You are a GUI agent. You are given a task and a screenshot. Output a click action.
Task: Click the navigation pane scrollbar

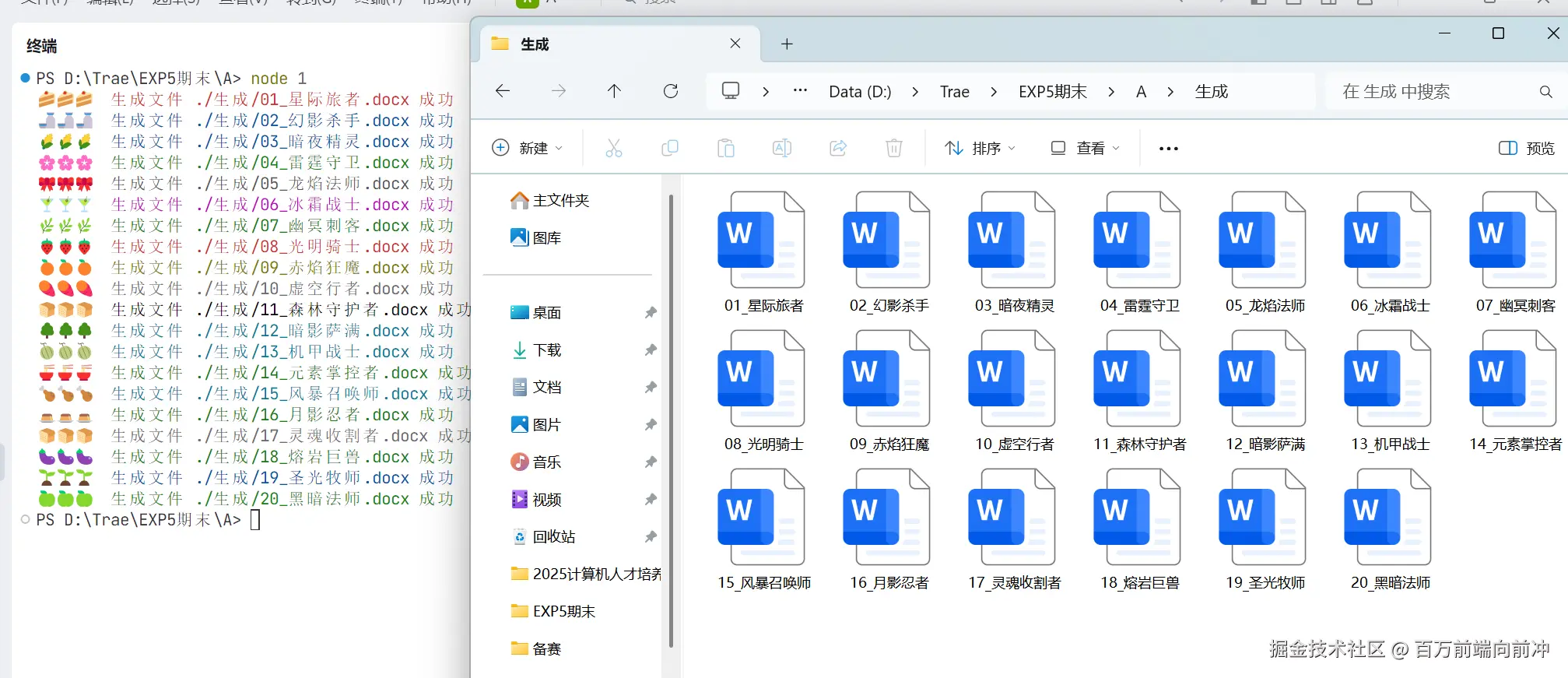[x=671, y=420]
